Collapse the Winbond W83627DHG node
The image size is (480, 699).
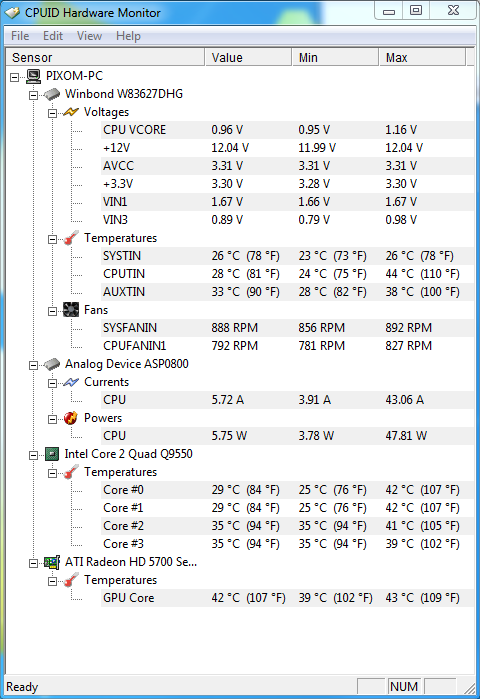[33, 95]
